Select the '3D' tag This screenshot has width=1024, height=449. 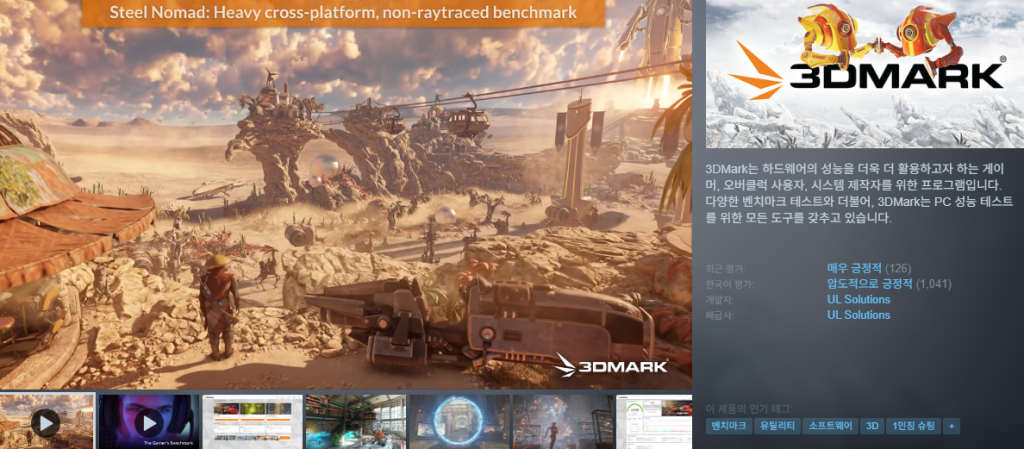[x=872, y=426]
